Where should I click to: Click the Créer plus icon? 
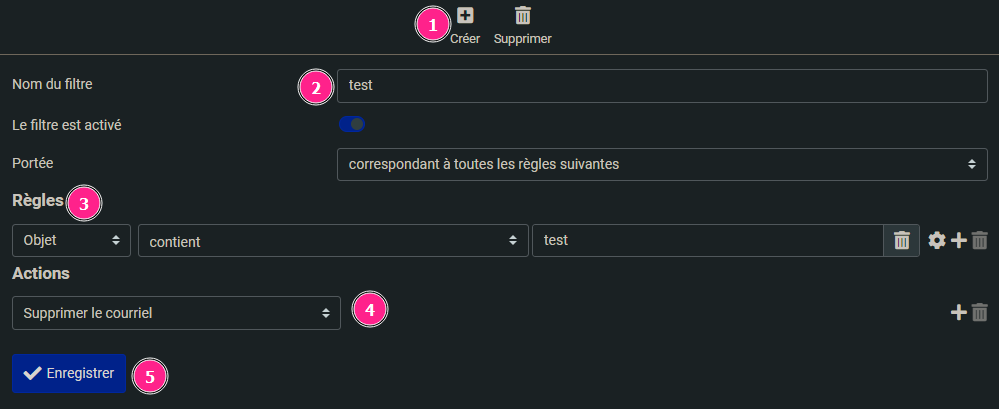click(465, 16)
